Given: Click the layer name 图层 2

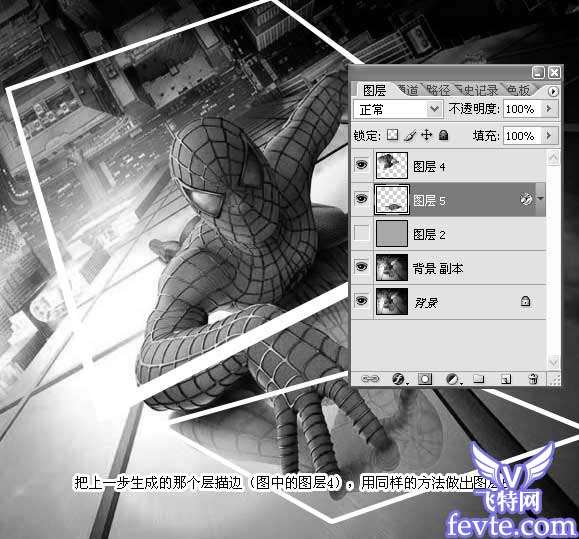Looking at the screenshot, I should (429, 234).
